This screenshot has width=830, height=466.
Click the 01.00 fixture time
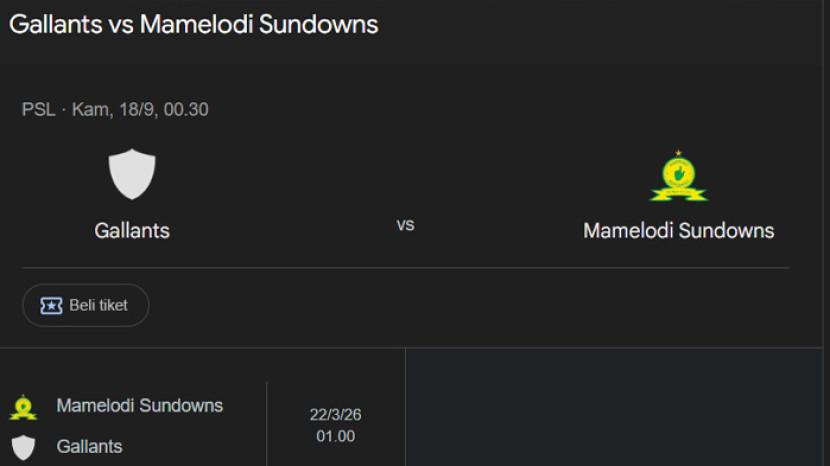pyautogui.click(x=336, y=437)
